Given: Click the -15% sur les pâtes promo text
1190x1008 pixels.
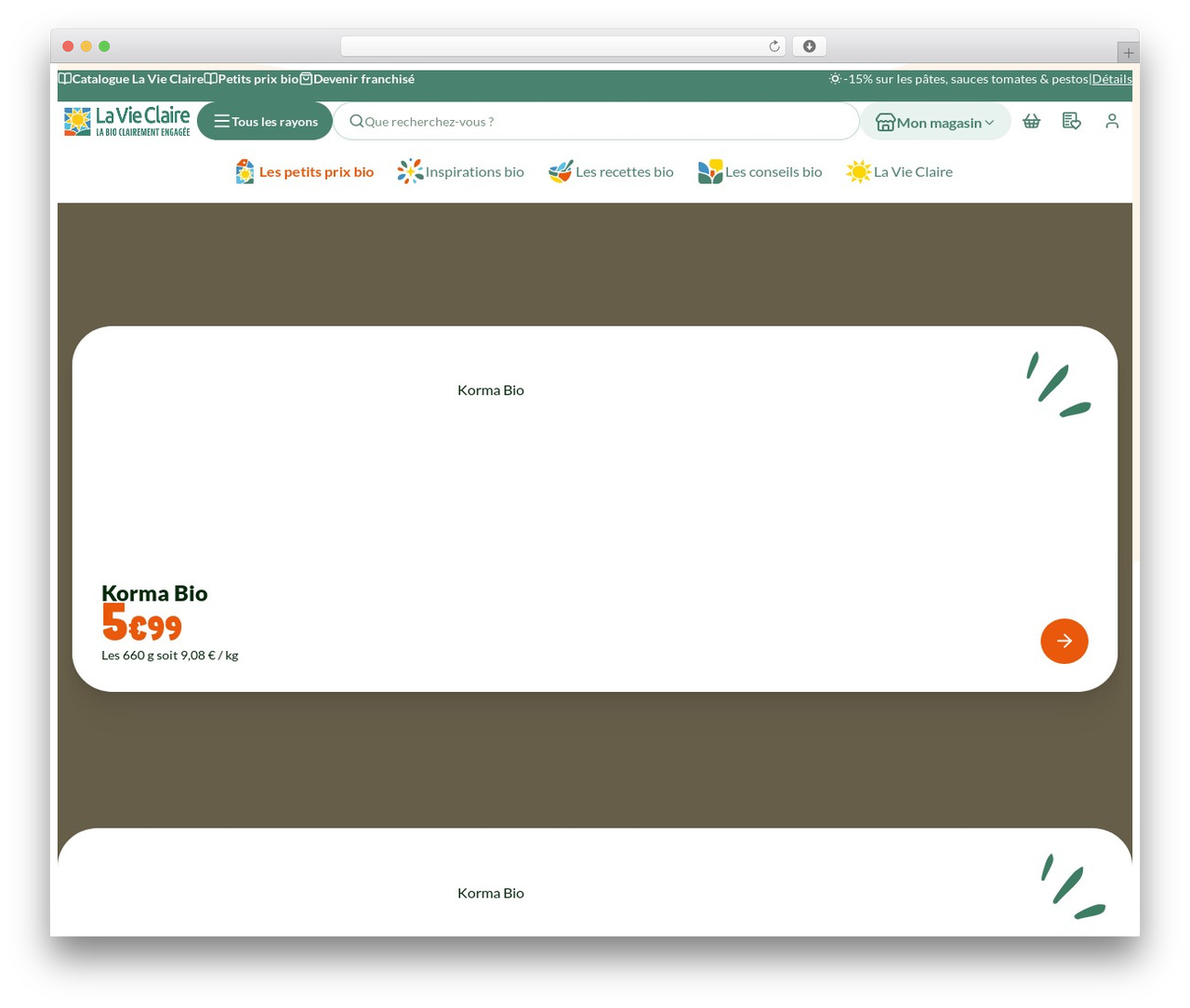Looking at the screenshot, I should tap(966, 79).
